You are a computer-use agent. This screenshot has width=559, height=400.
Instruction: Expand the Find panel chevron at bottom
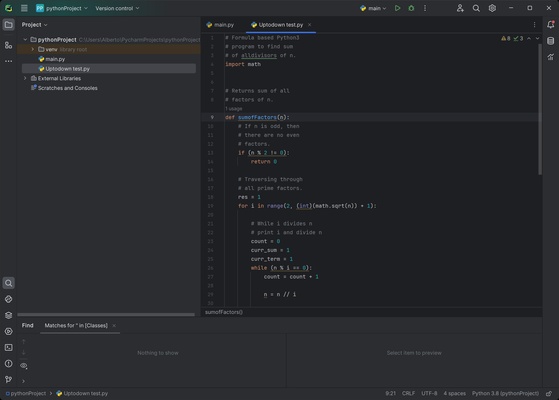pyautogui.click(x=24, y=381)
